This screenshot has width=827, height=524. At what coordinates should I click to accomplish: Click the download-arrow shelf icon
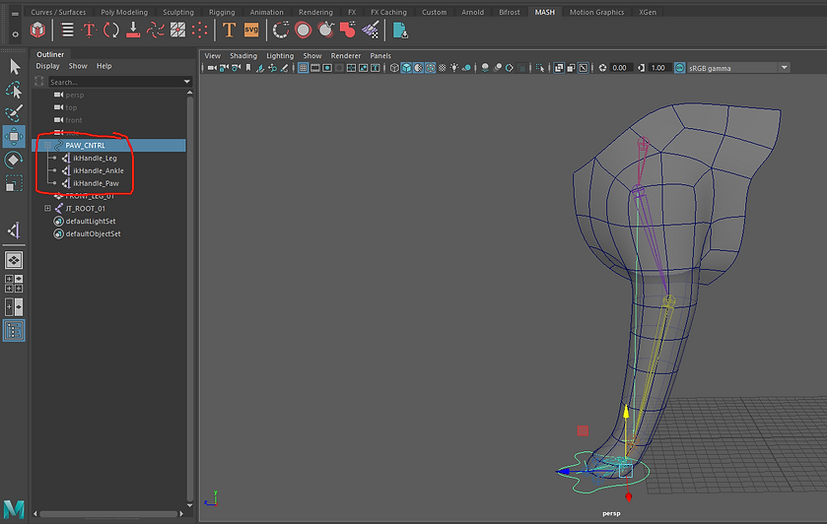[x=133, y=30]
